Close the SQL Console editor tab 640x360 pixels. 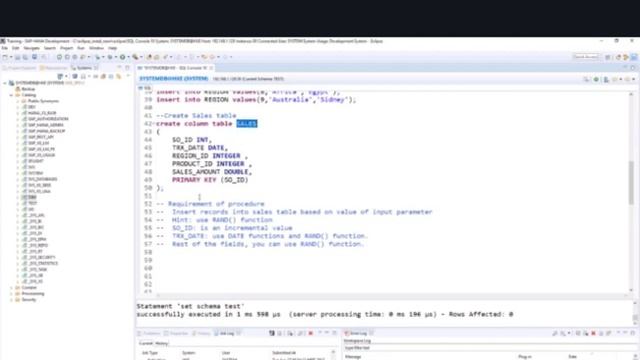[211, 68]
